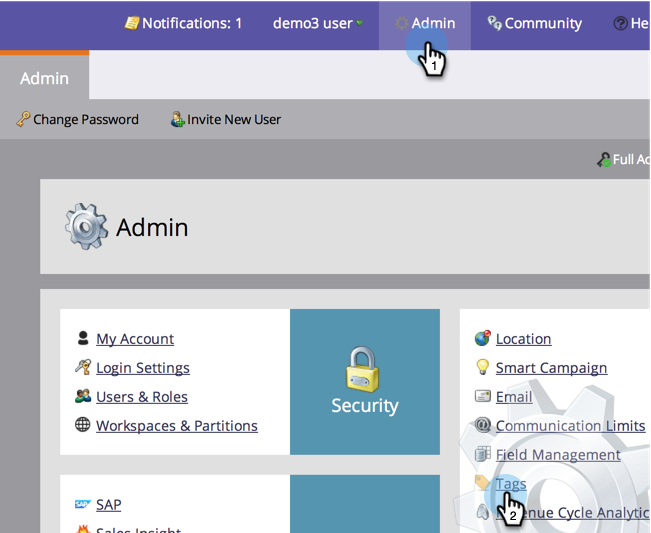Image resolution: width=651 pixels, height=533 pixels.
Task: Click the large Admin gear icon
Action: pos(86,226)
